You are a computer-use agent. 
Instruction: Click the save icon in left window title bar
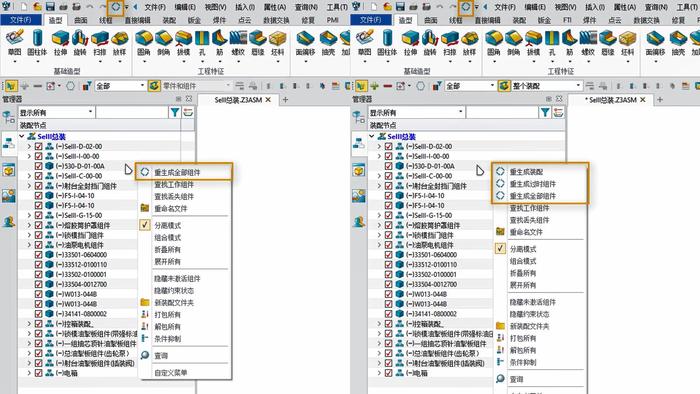(x=50, y=7)
